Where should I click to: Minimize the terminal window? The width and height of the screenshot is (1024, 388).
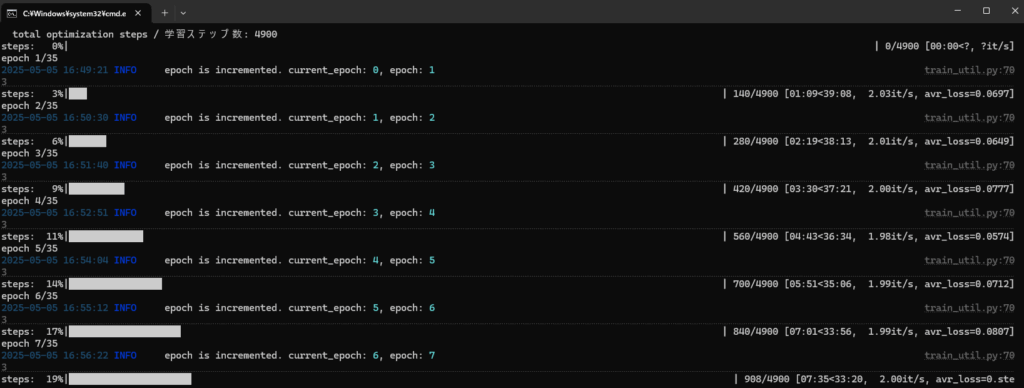958,10
